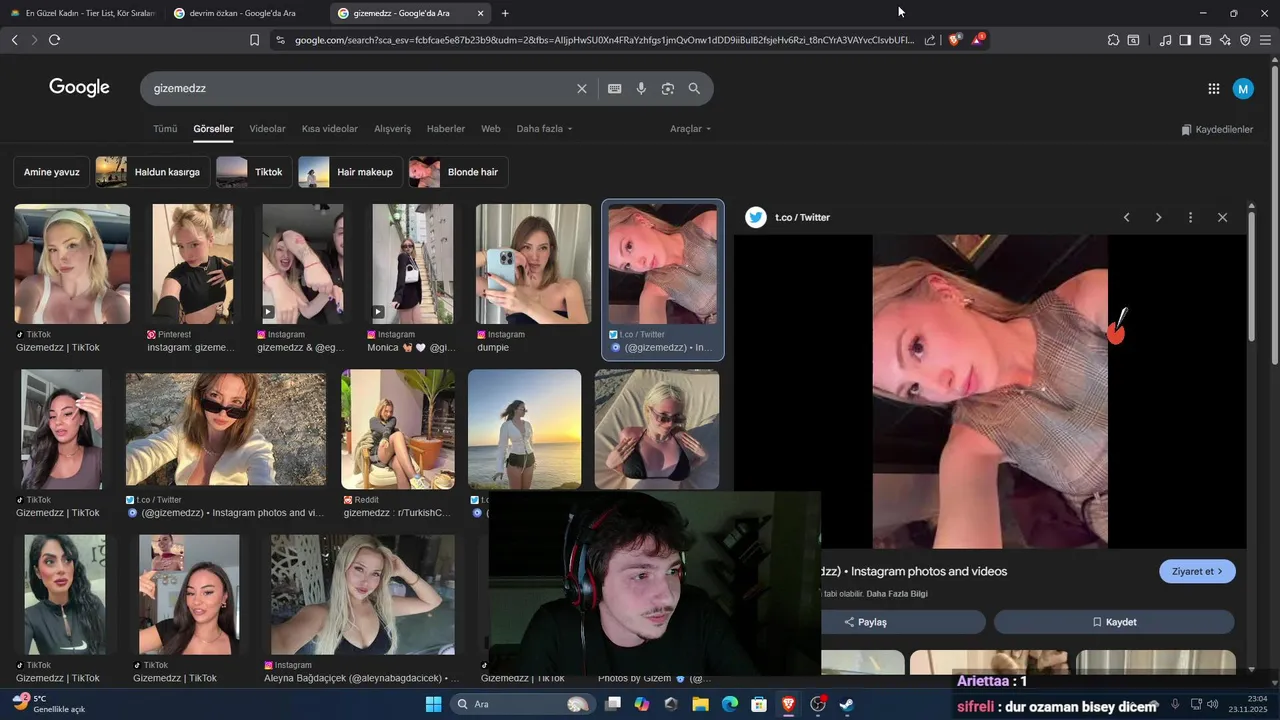This screenshot has width=1280, height=720.
Task: Clear the Google search box text
Action: 582,88
